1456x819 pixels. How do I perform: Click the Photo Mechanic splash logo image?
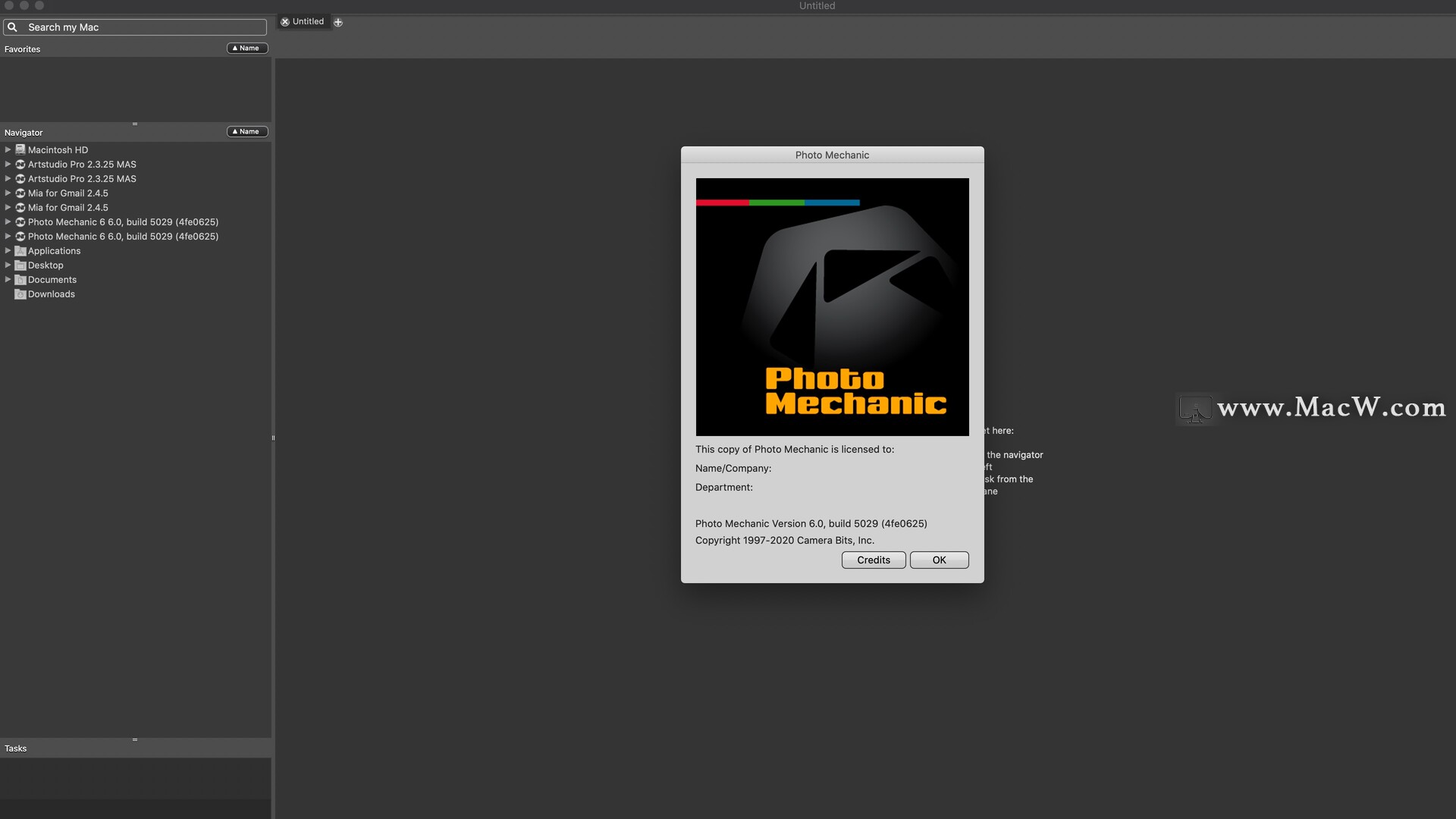[832, 307]
